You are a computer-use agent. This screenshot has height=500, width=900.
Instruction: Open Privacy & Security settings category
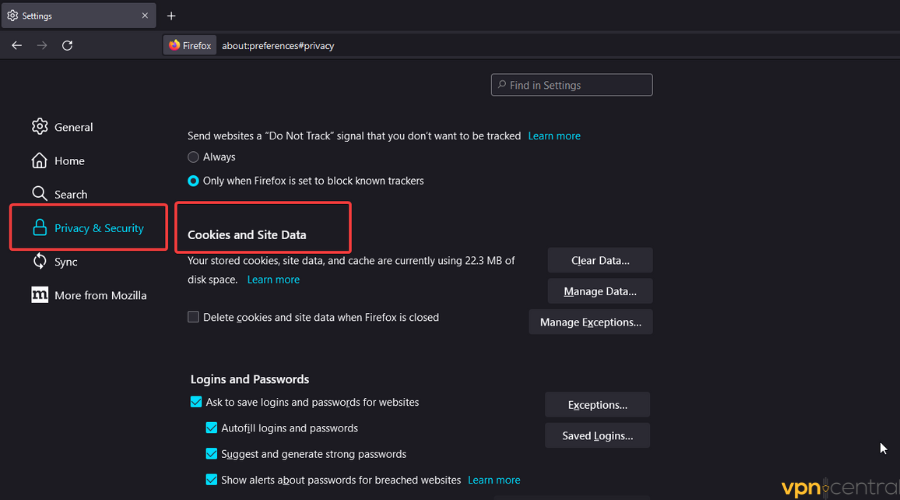98,228
